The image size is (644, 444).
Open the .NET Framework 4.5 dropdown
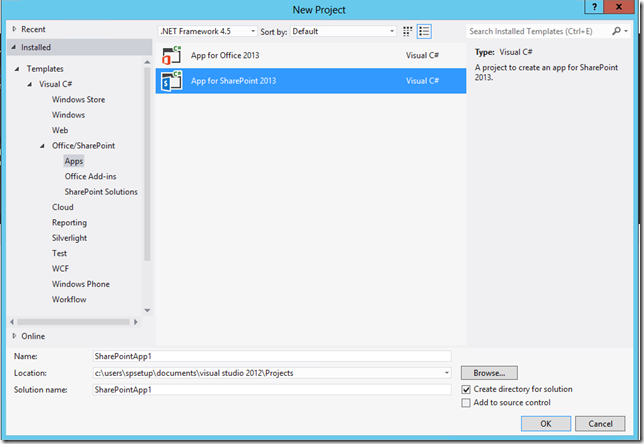point(207,31)
